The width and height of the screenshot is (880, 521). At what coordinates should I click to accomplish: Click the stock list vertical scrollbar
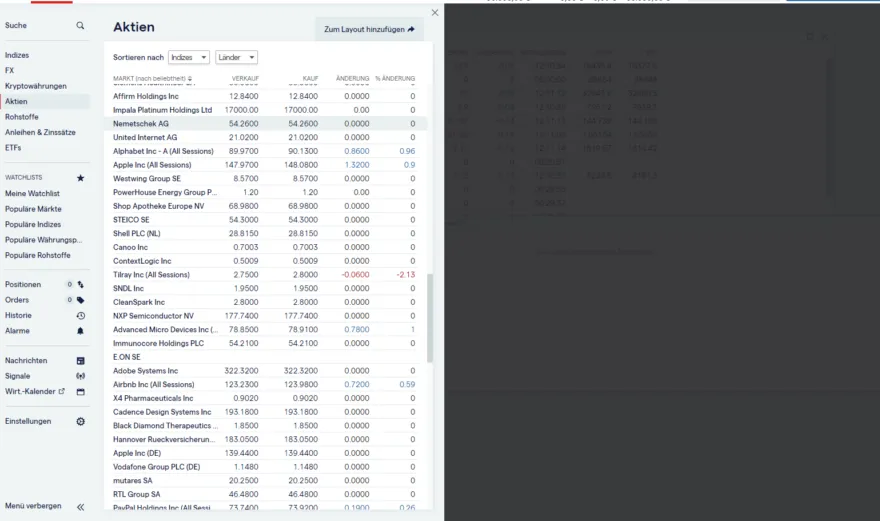pos(430,318)
